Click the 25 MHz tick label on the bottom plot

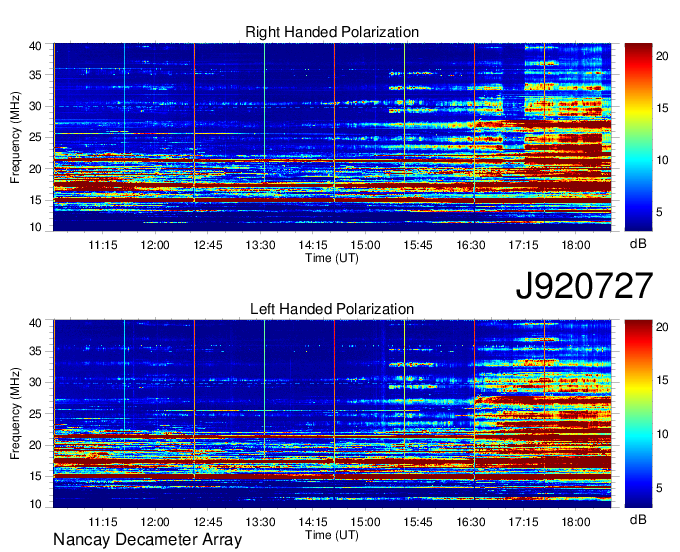pos(35,414)
